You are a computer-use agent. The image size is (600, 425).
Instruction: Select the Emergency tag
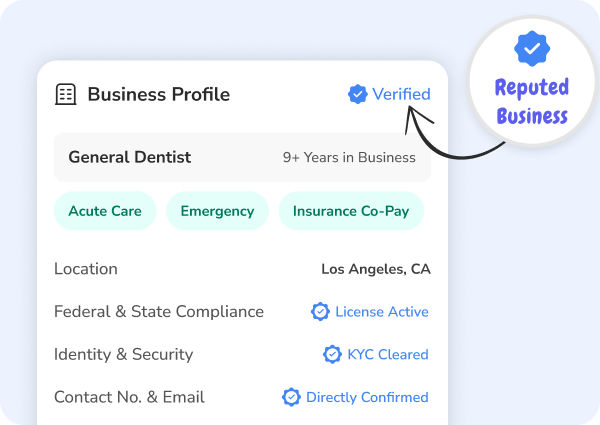point(217,211)
